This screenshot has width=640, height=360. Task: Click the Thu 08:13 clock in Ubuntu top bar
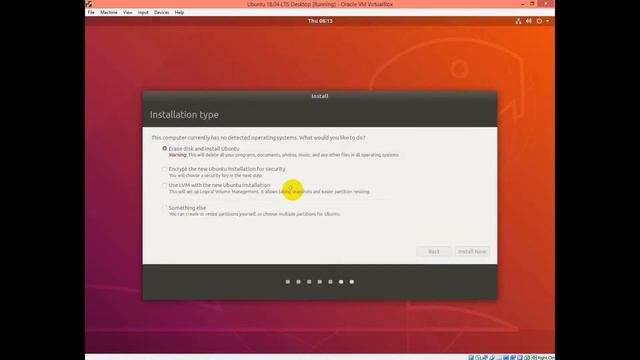click(320, 21)
